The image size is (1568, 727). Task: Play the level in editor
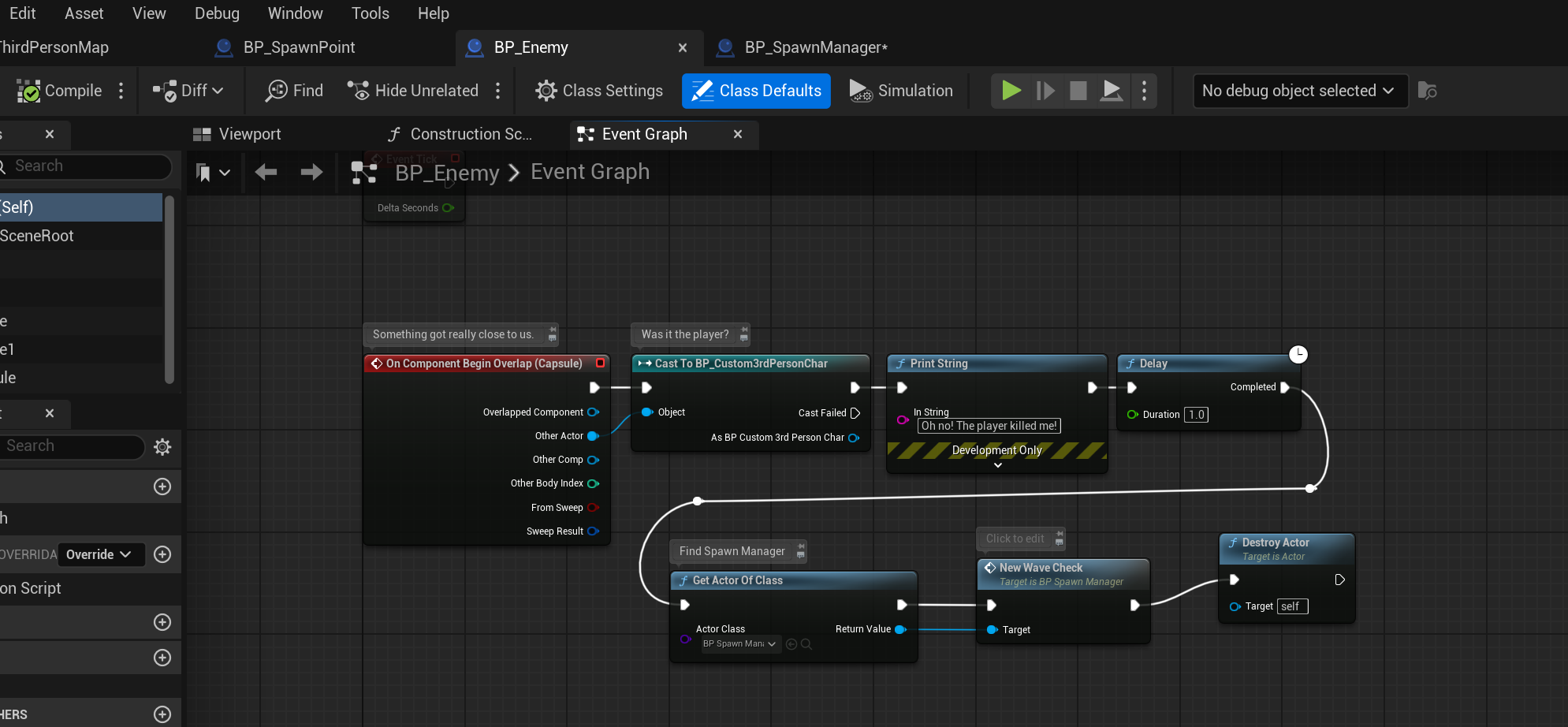(x=1011, y=91)
